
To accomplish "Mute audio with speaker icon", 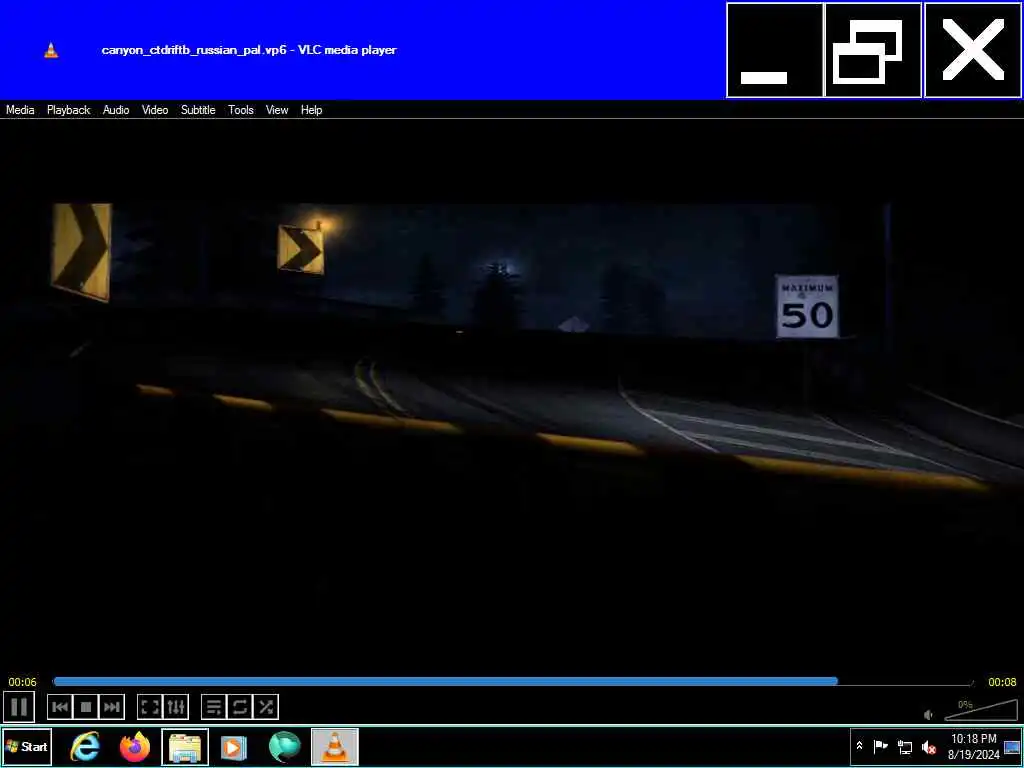I will pyautogui.click(x=929, y=715).
